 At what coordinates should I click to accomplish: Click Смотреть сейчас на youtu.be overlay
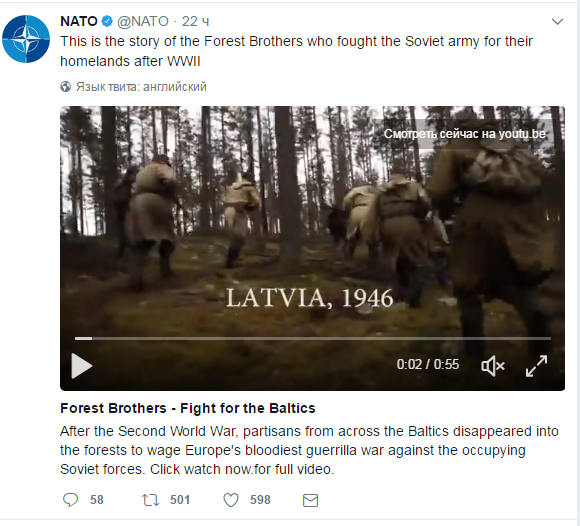click(465, 134)
